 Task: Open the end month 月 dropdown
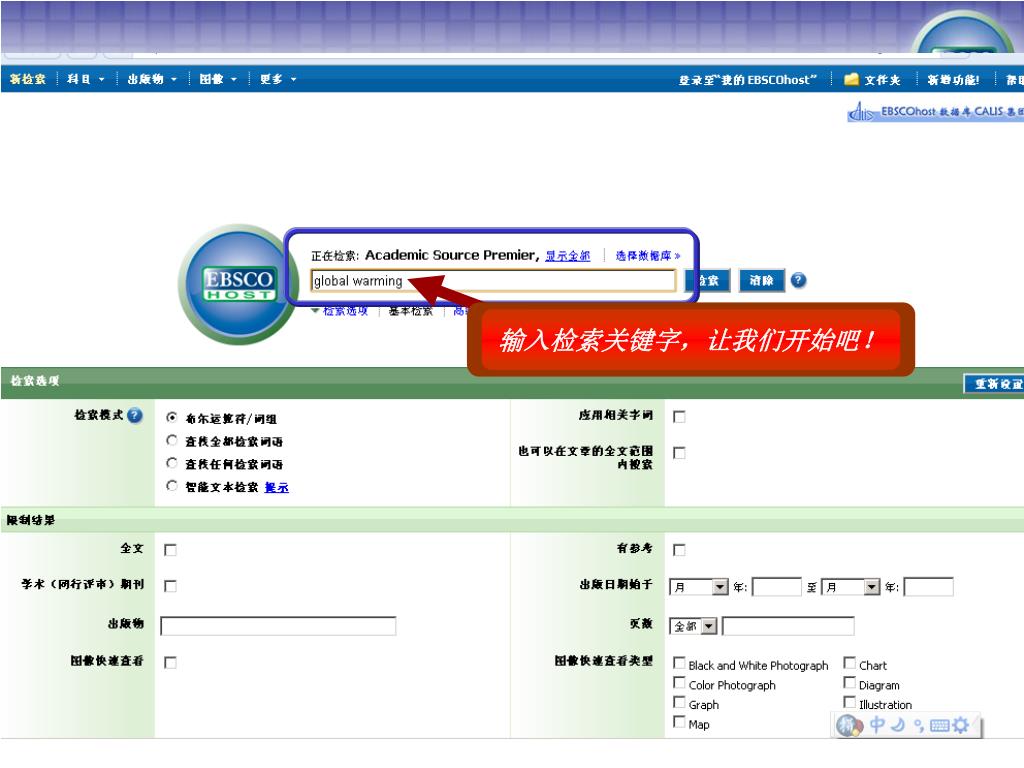(851, 587)
